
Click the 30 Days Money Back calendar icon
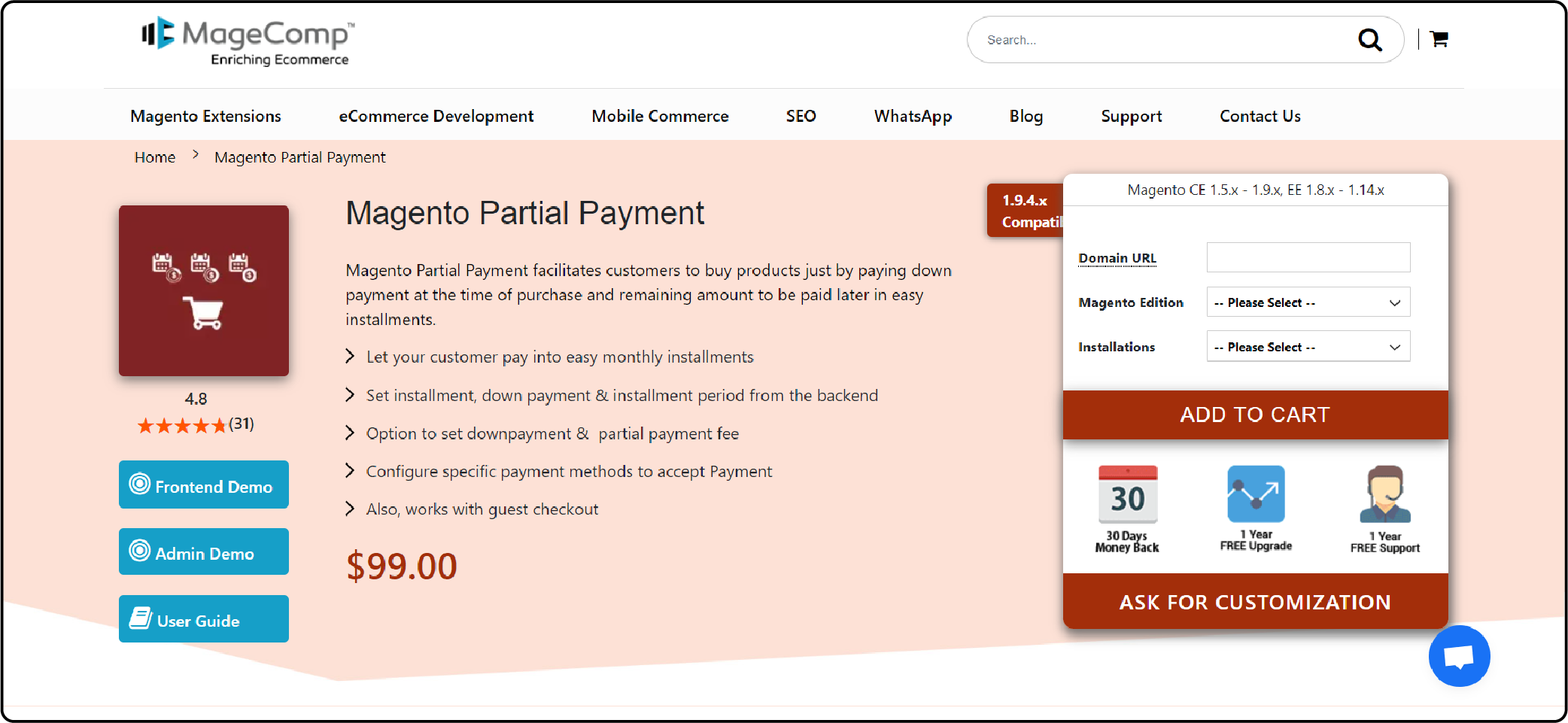coord(1127,494)
